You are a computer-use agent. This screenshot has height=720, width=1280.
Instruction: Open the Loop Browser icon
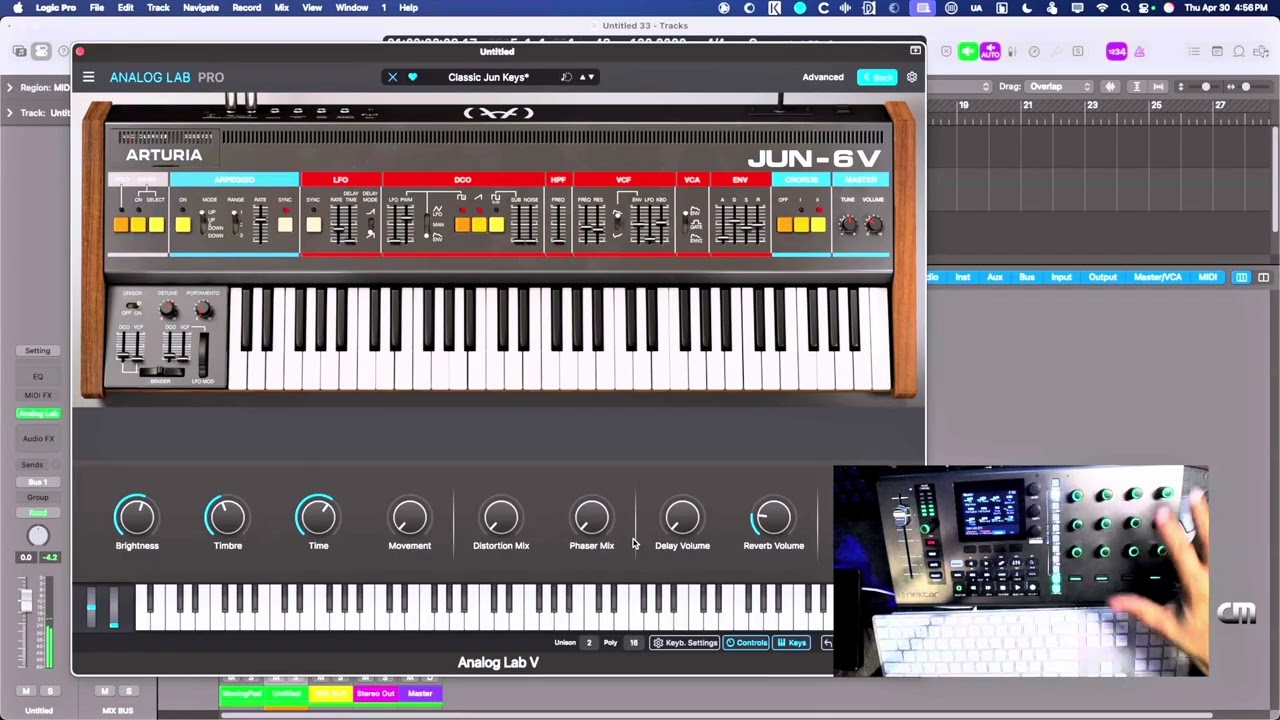point(1239,51)
